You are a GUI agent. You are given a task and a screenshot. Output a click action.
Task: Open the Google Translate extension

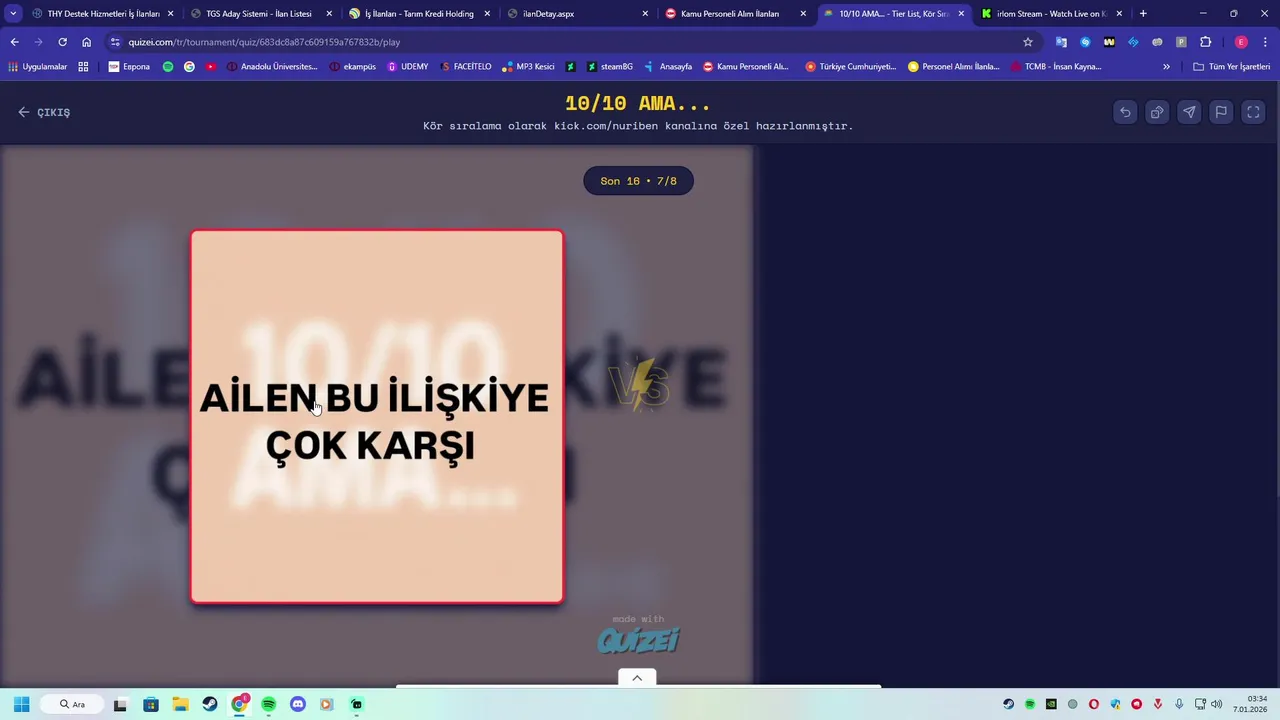pyautogui.click(x=1061, y=42)
